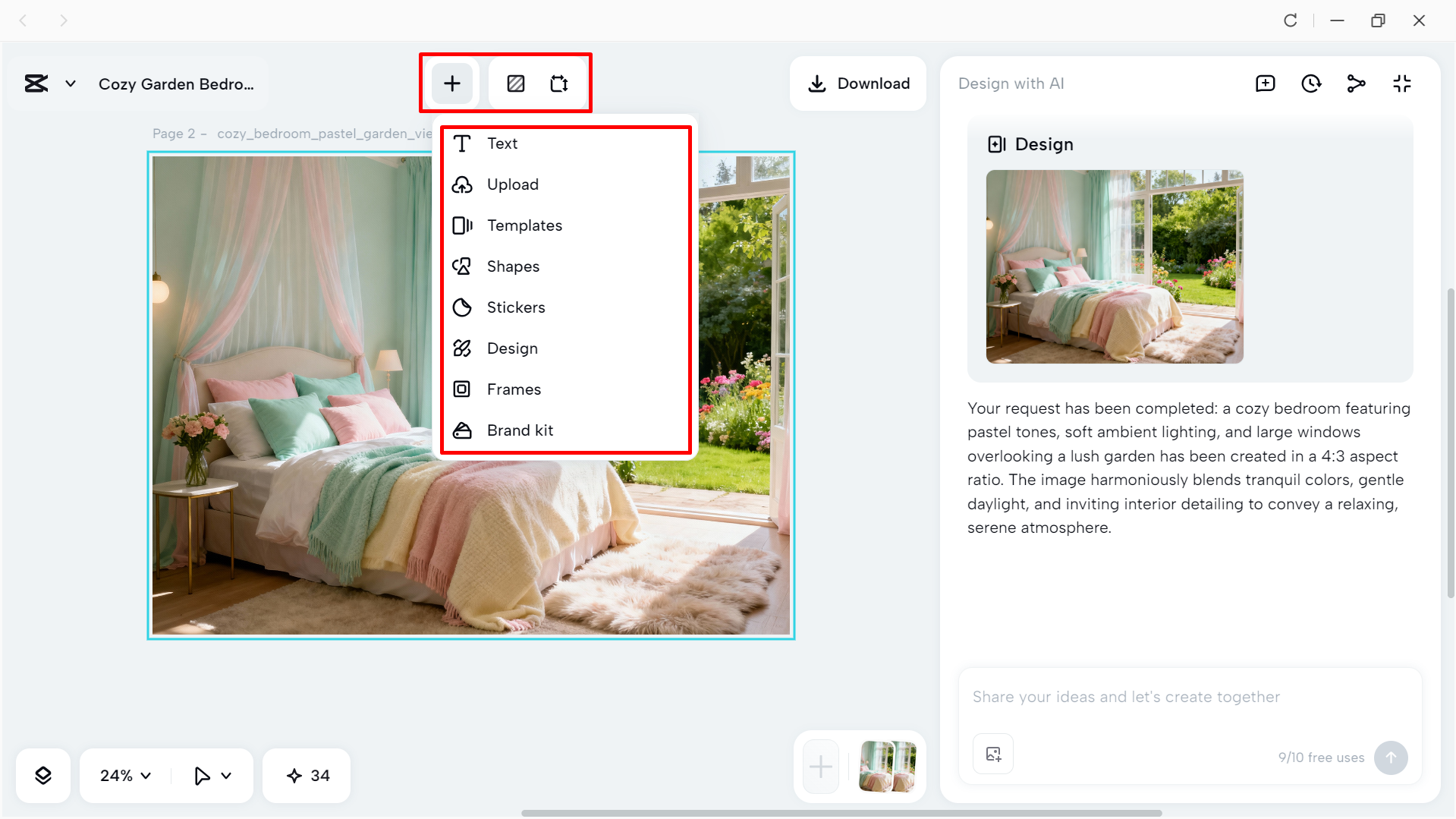This screenshot has width=1456, height=819.
Task: Browse Stickers in the add menu
Action: [x=516, y=307]
